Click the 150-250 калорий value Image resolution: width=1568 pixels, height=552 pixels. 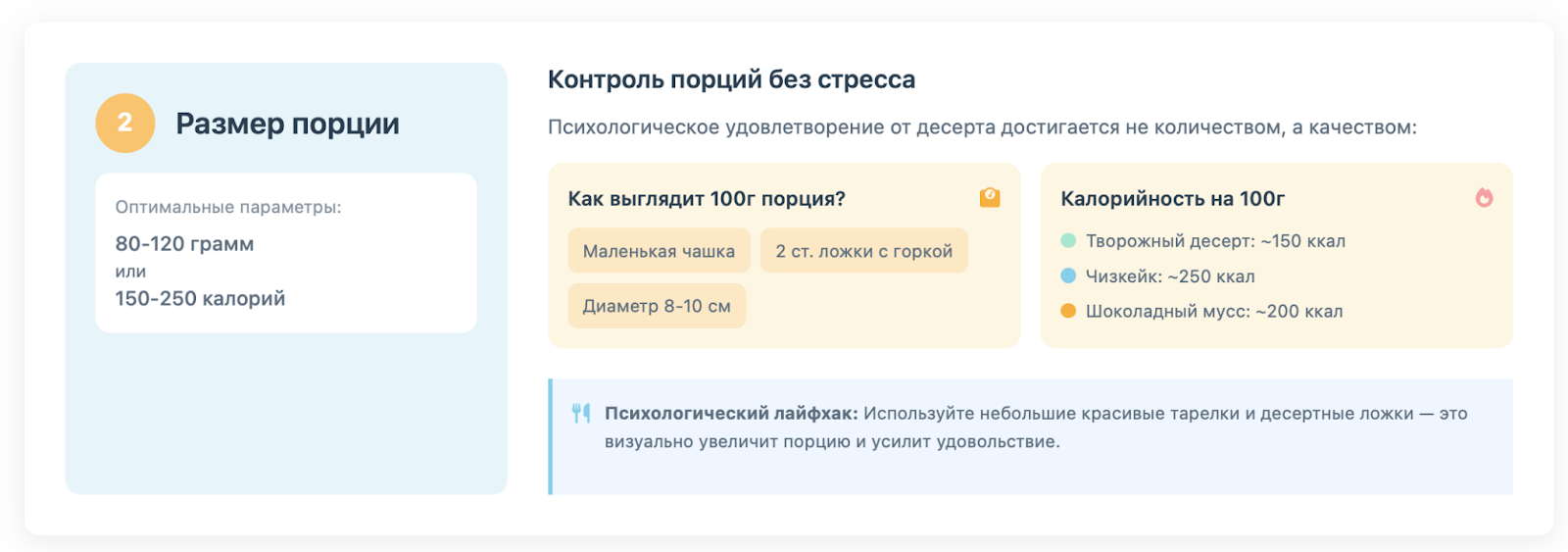click(x=200, y=299)
